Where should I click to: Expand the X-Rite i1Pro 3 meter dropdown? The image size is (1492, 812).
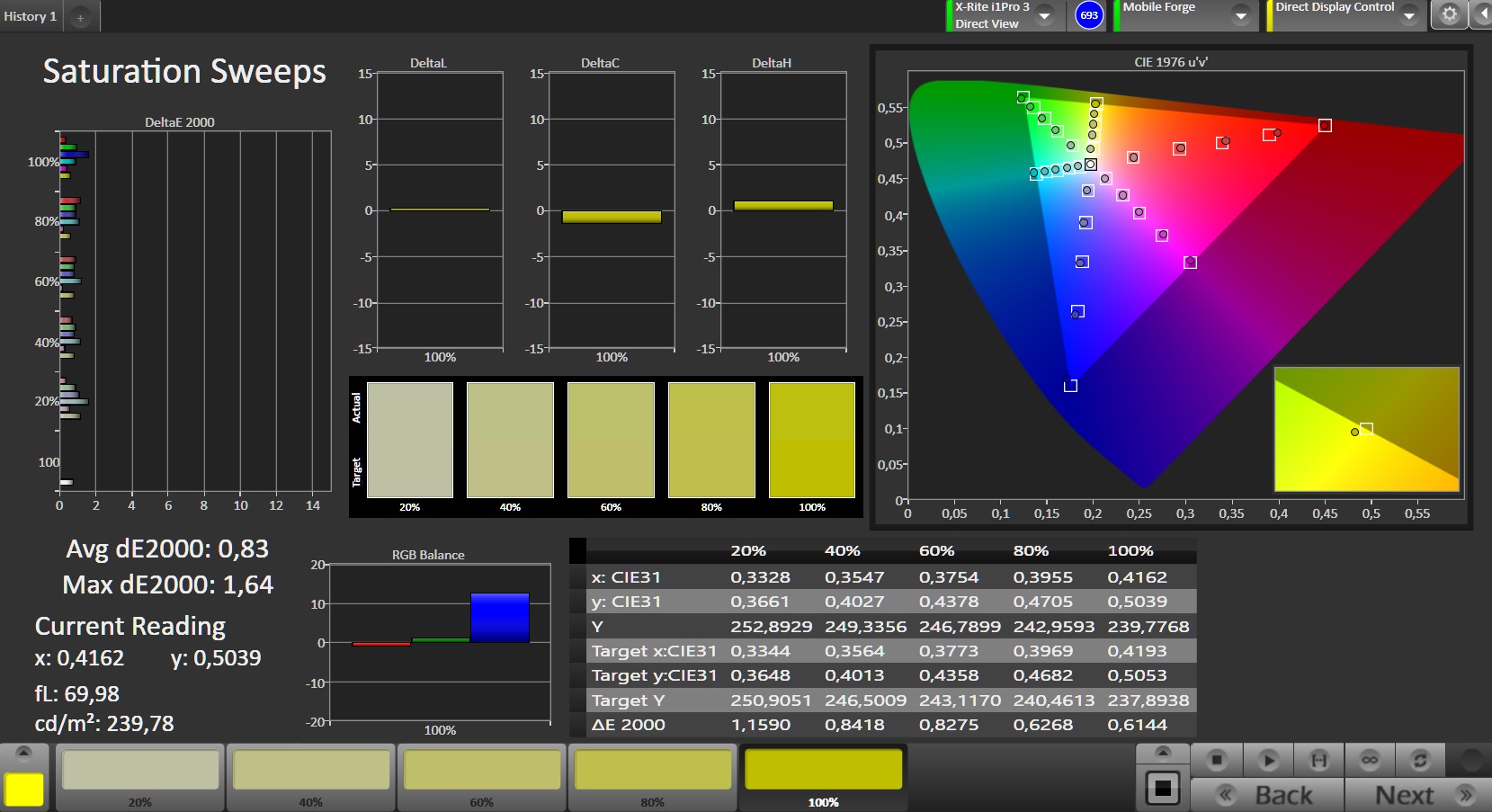click(x=1045, y=16)
